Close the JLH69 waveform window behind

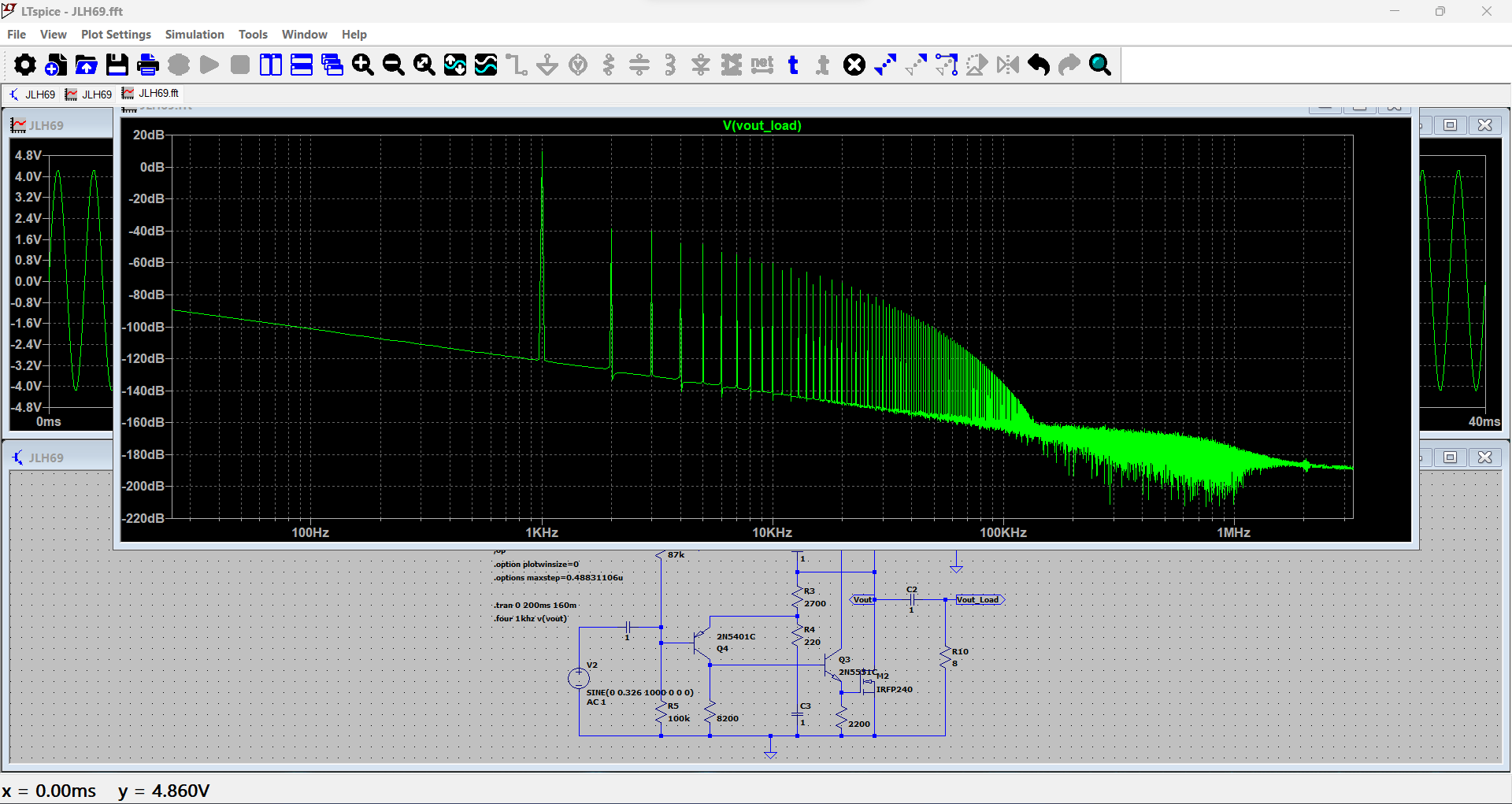[1484, 125]
